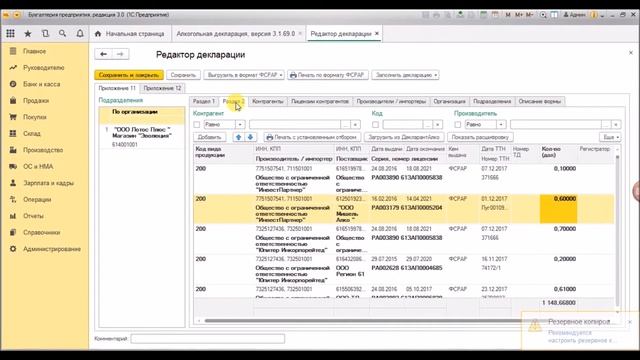Open Главное section in sidebar

coord(34,51)
